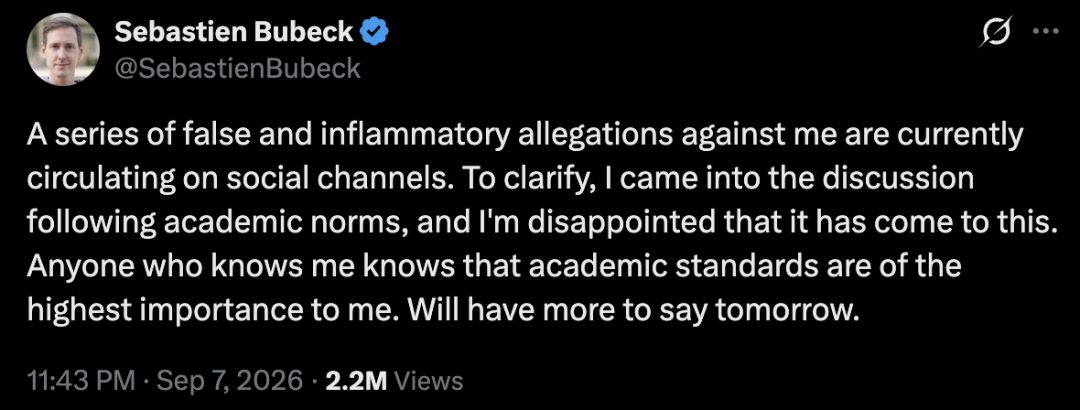Image resolution: width=1080 pixels, height=410 pixels.
Task: Click the first line beginning 'A series of false'
Action: click(x=524, y=136)
